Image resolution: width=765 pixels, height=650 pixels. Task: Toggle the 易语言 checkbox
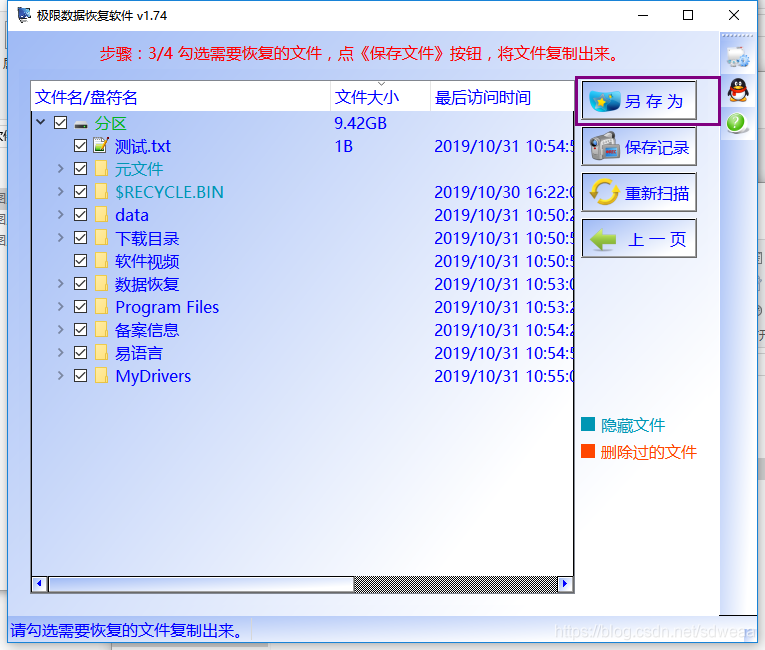click(x=81, y=352)
